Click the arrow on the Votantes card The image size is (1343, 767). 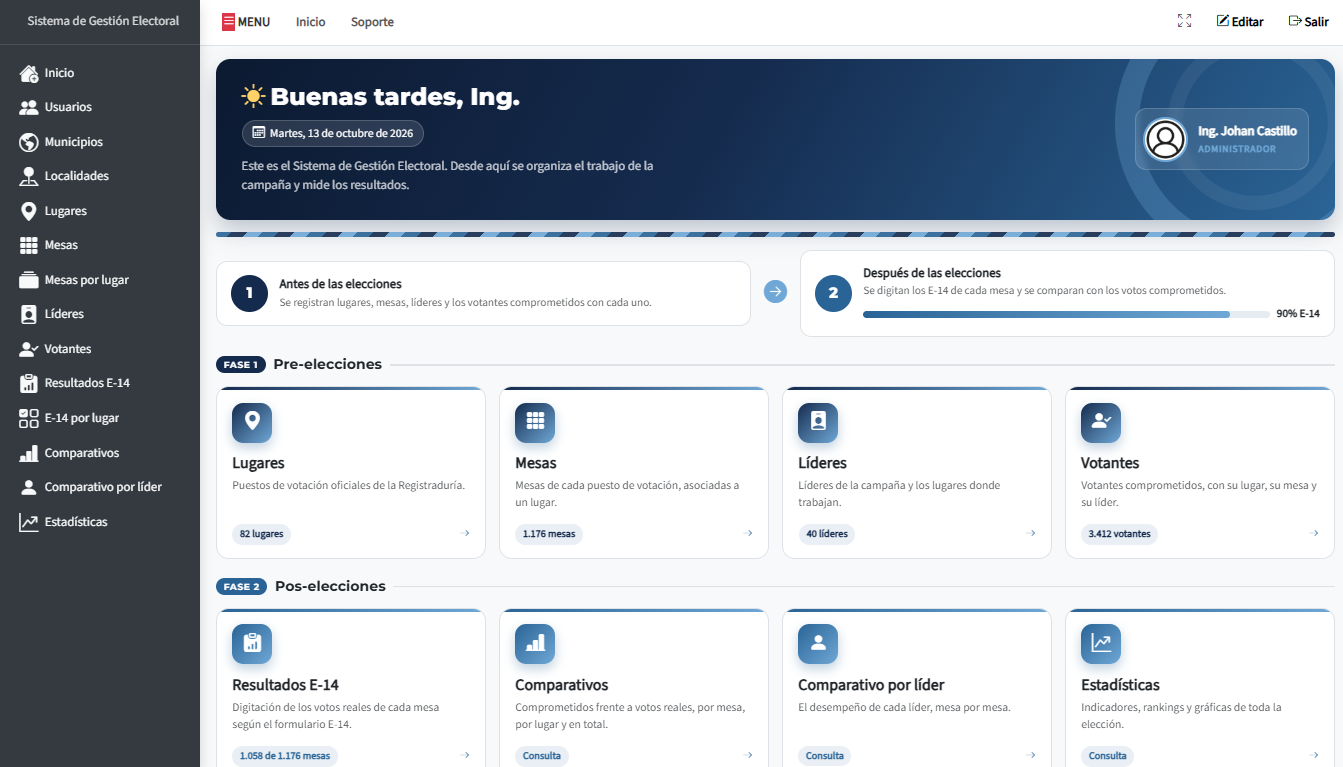[x=1314, y=533]
